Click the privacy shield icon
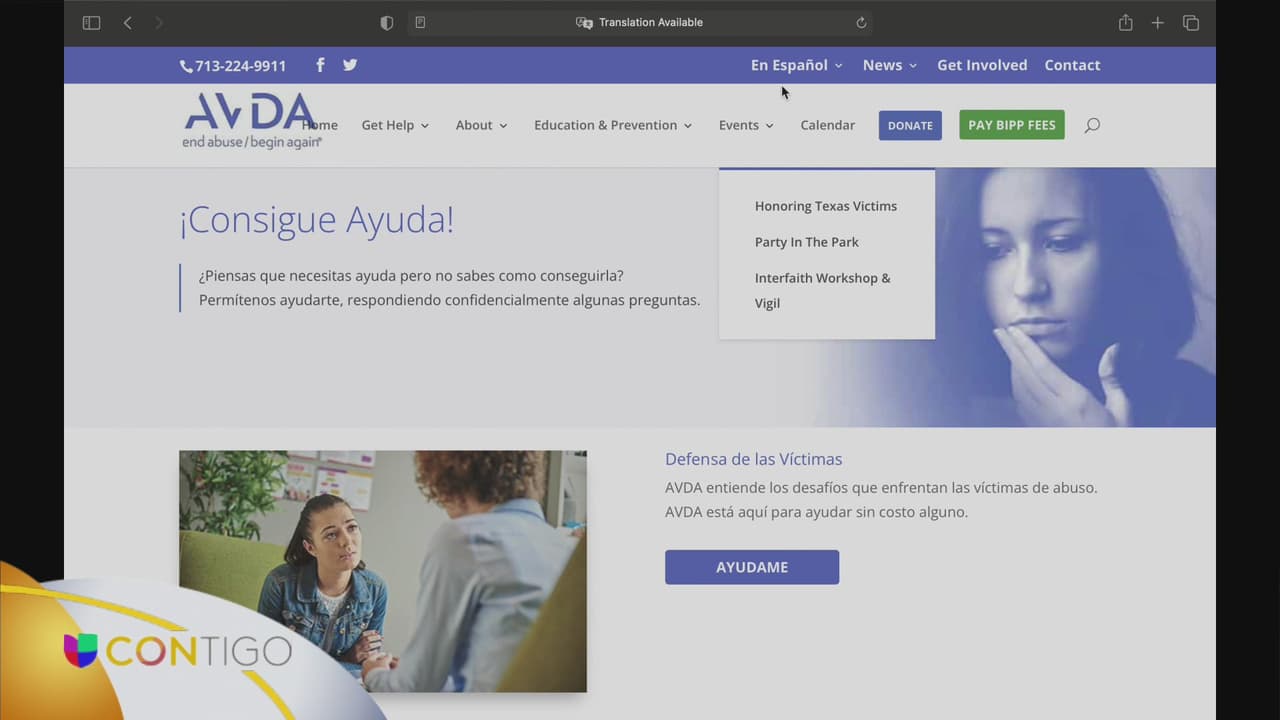The width and height of the screenshot is (1280, 720). [387, 23]
